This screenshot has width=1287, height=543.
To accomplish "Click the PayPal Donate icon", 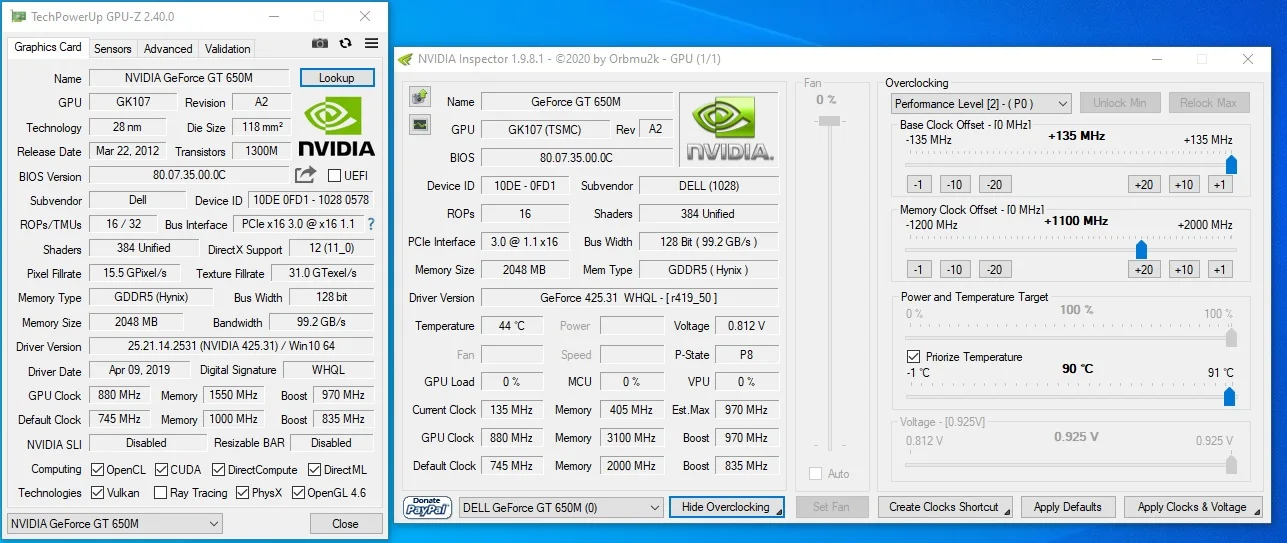I will tap(427, 507).
